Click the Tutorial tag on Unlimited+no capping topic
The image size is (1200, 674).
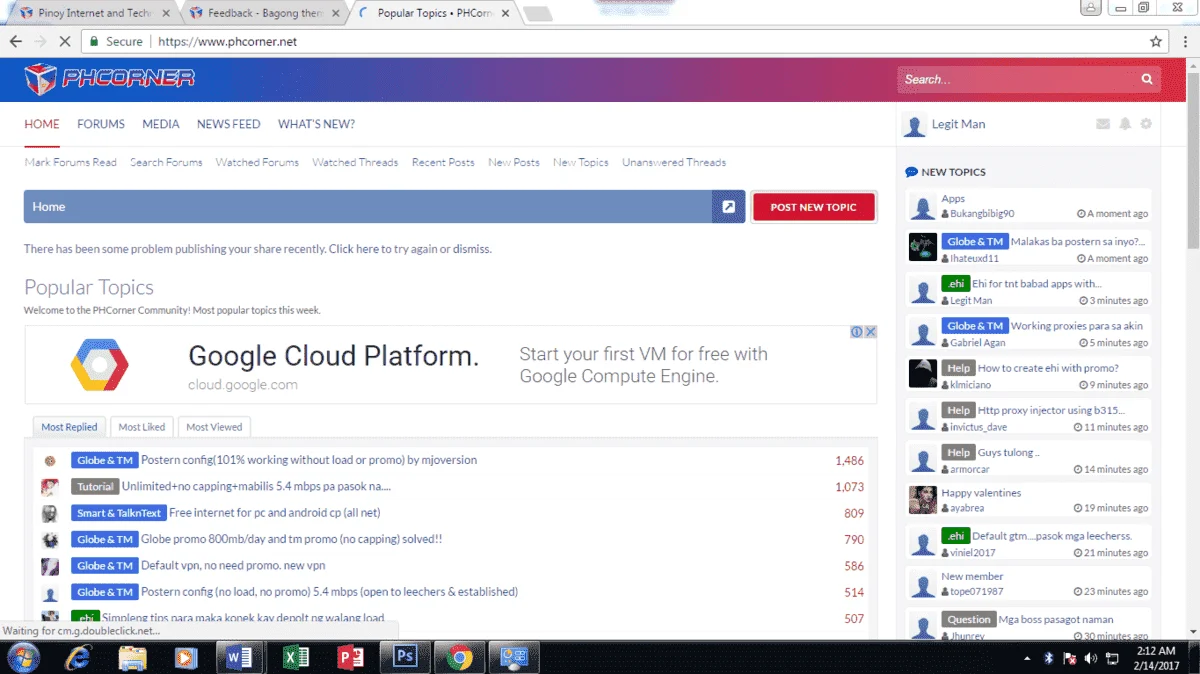95,487
